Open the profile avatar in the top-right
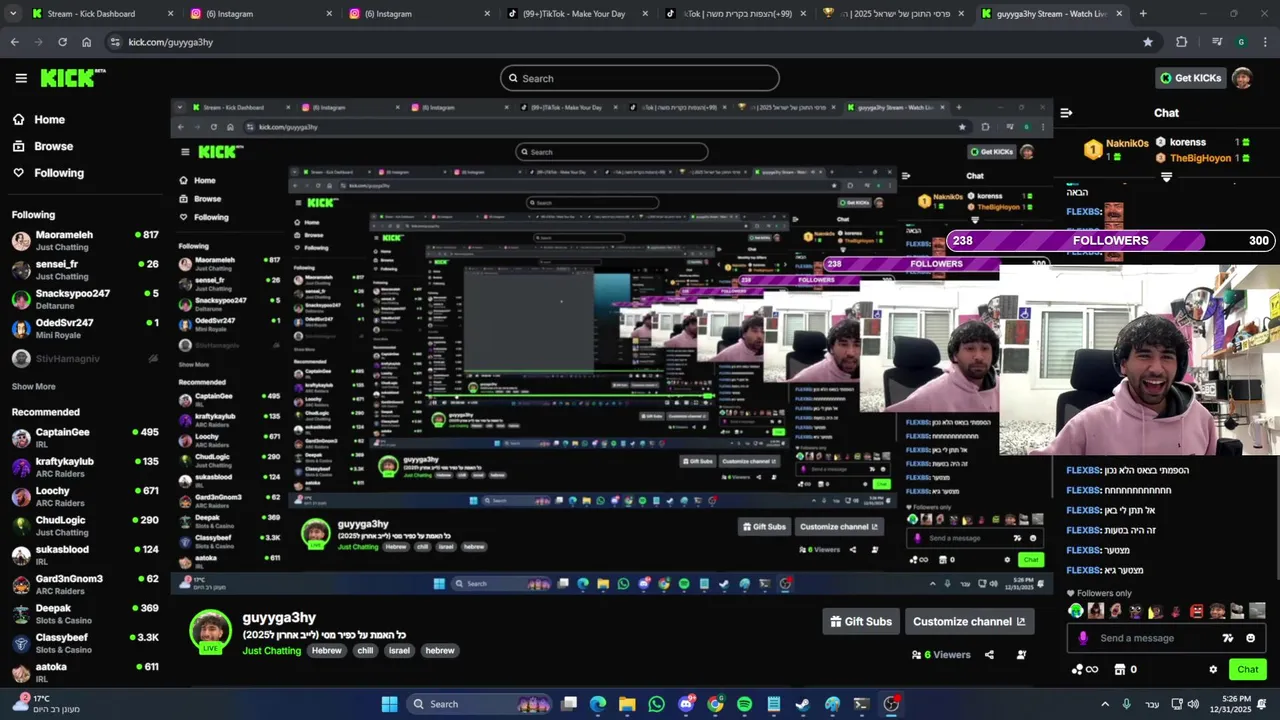Screen dimensions: 1280x720 1242,78
